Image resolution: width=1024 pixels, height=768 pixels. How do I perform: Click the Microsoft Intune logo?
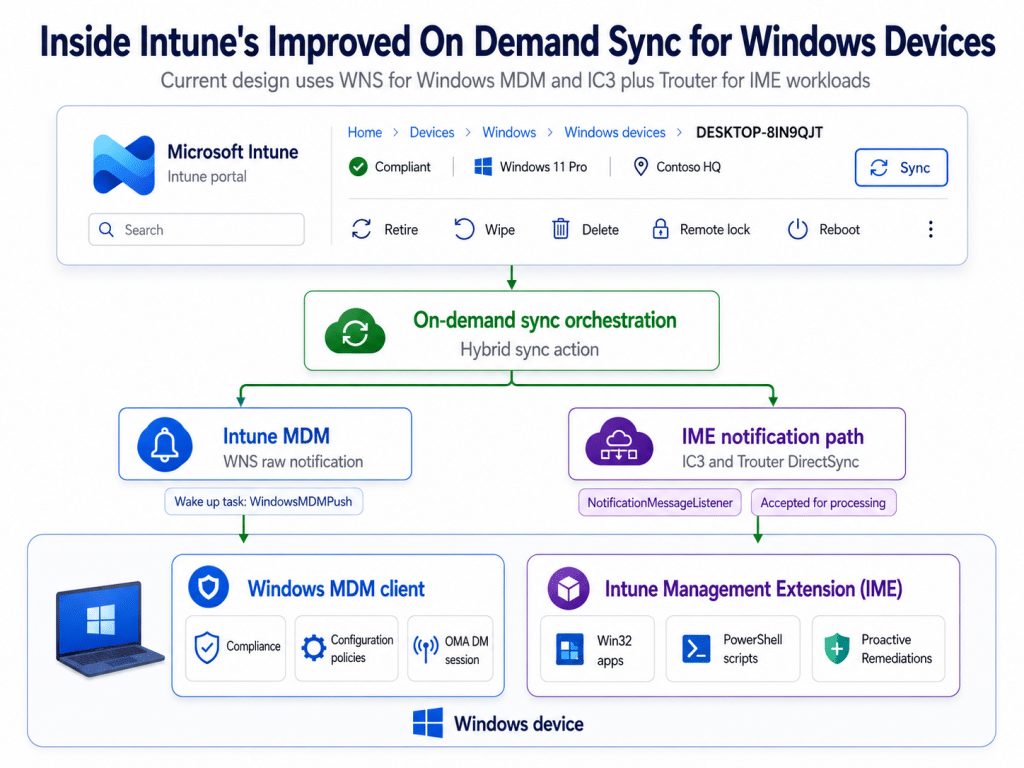click(x=124, y=165)
